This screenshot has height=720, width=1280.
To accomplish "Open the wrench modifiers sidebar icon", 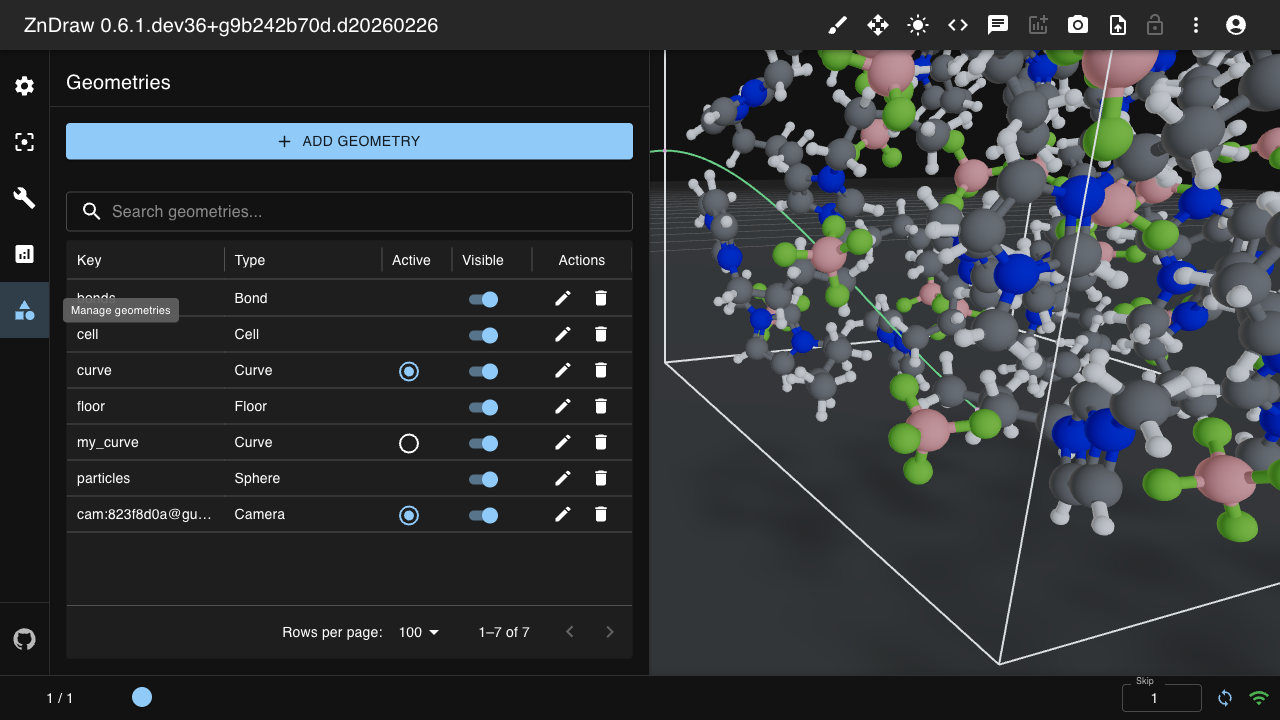I will 25,198.
